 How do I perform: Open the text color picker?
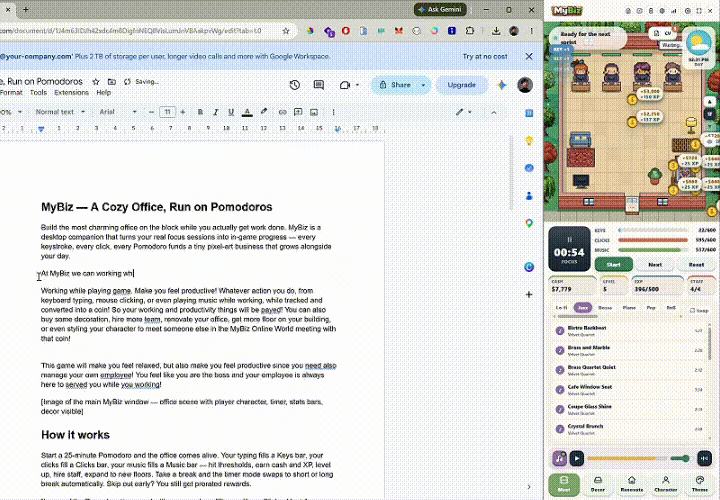pyautogui.click(x=247, y=112)
